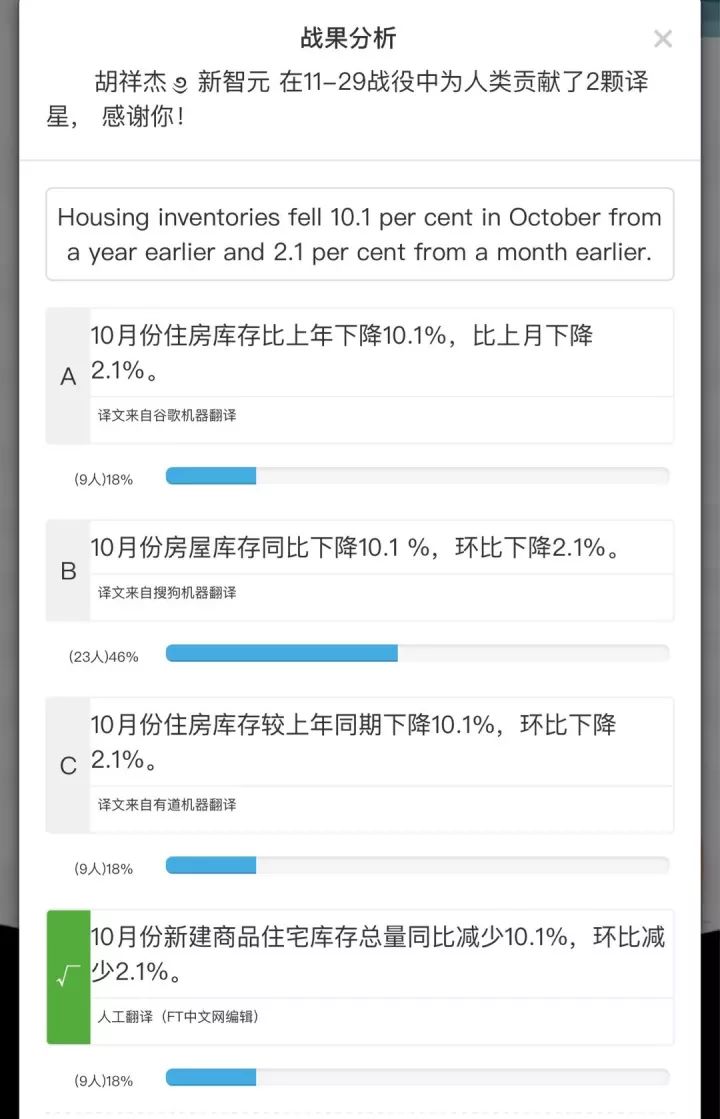Click the English source sentence box

pyautogui.click(x=359, y=234)
